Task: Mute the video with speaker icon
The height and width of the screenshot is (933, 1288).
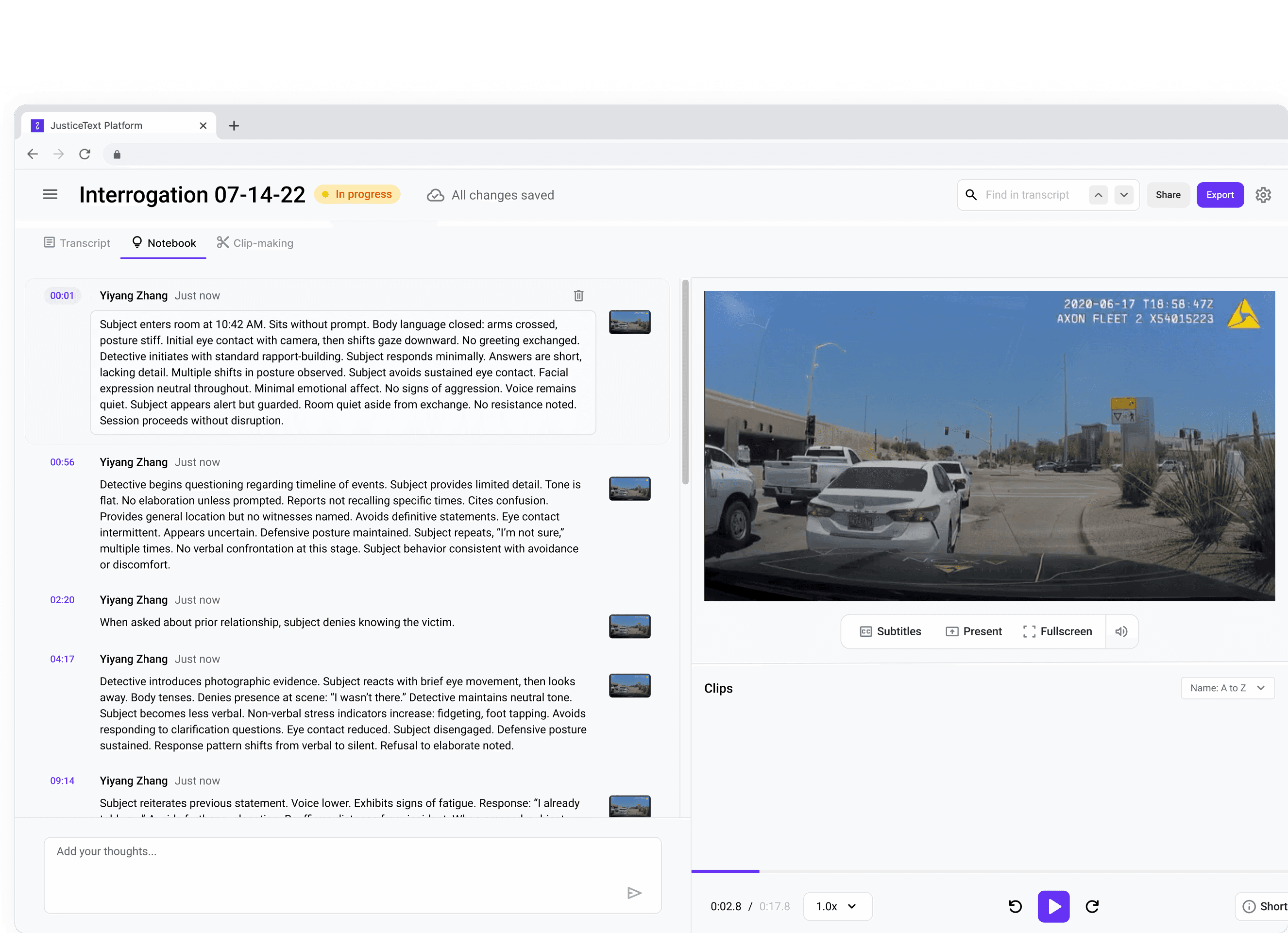Action: point(1121,631)
